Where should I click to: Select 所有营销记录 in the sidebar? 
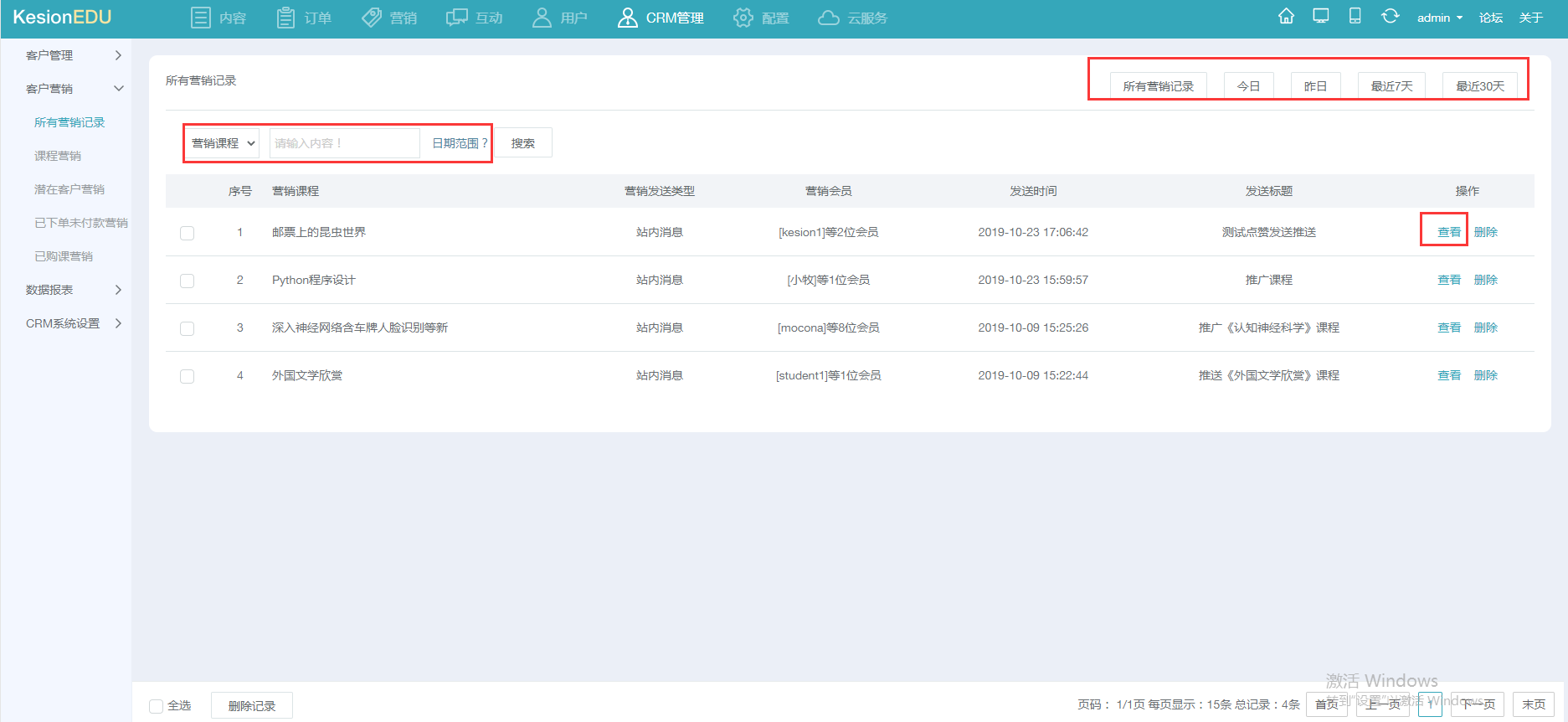click(69, 122)
